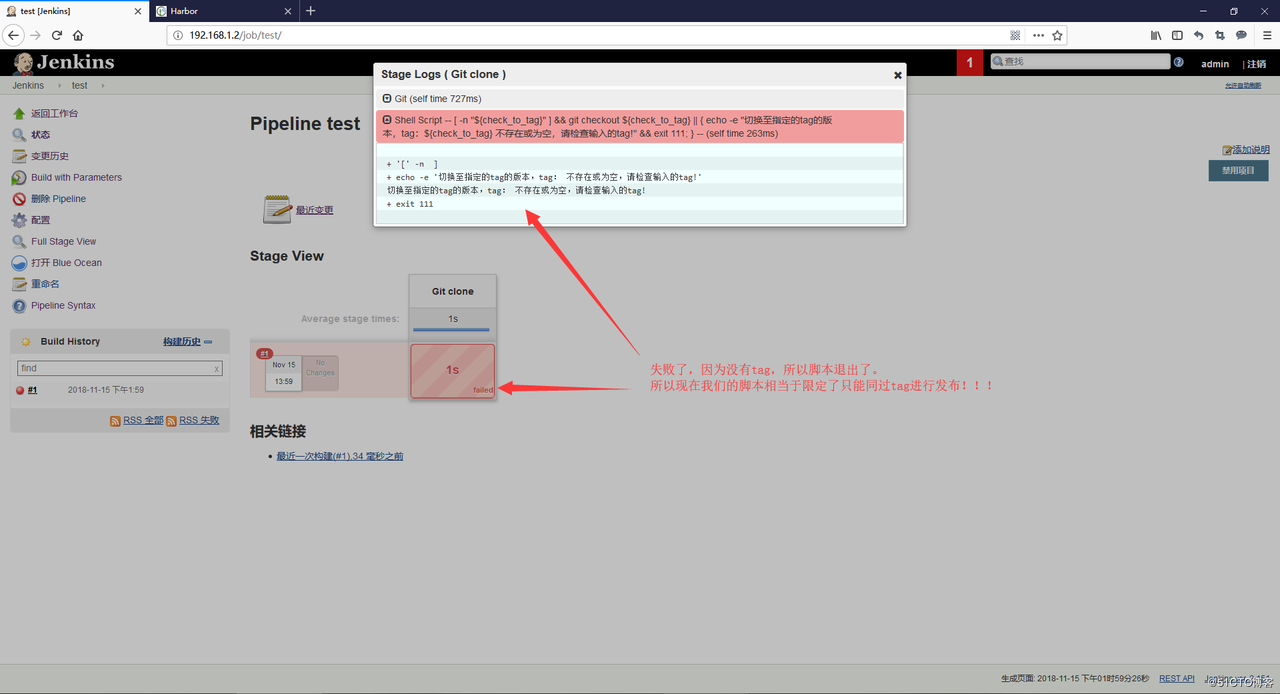Image resolution: width=1280 pixels, height=694 pixels.
Task: Click the 构建历史 trend link
Action: (182, 342)
